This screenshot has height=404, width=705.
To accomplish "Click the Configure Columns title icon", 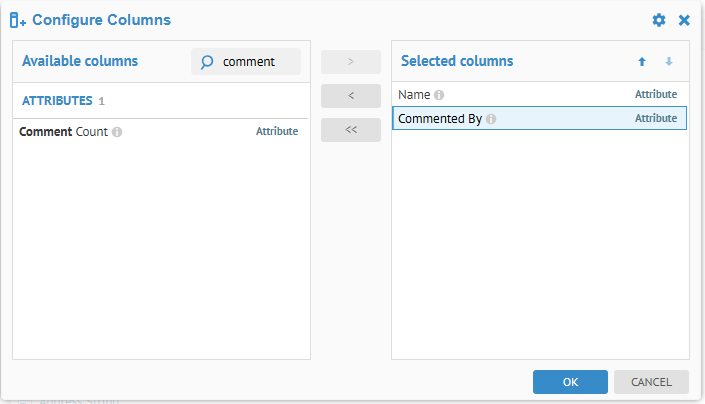I will click(18, 20).
